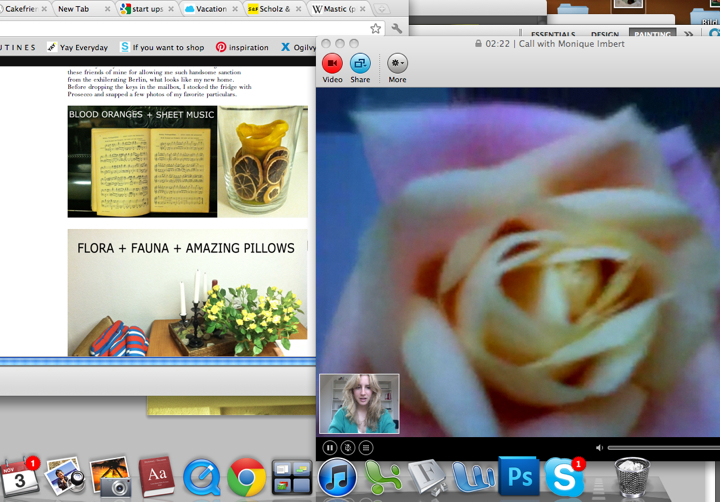Open QuickTime Player from the dock
This screenshot has height=502, width=720.
coord(202,477)
